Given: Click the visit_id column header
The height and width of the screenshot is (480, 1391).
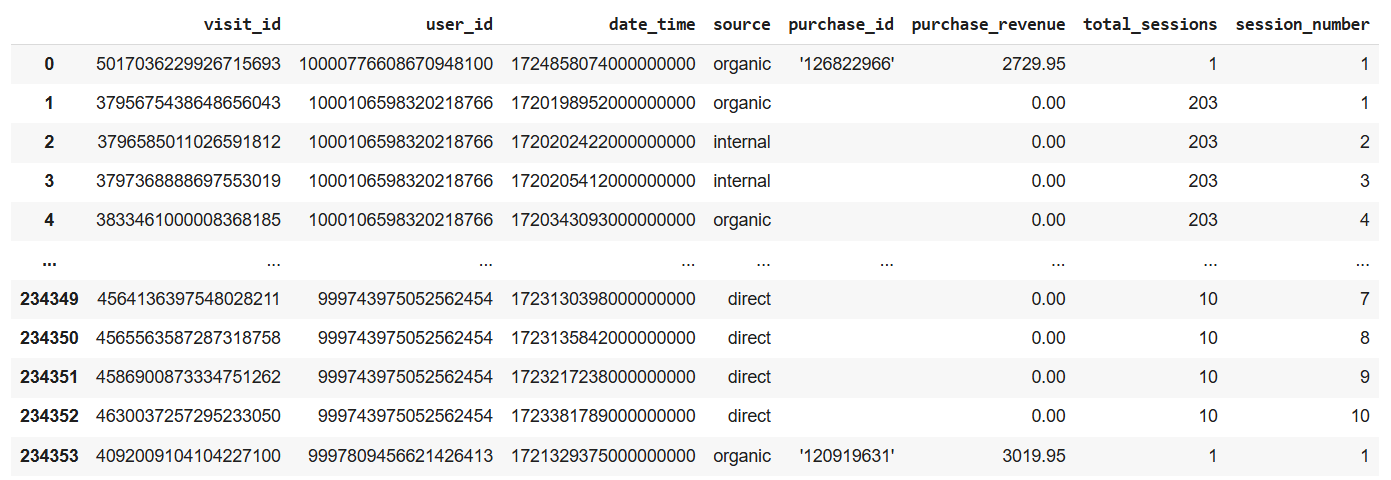Looking at the screenshot, I should click(x=242, y=24).
